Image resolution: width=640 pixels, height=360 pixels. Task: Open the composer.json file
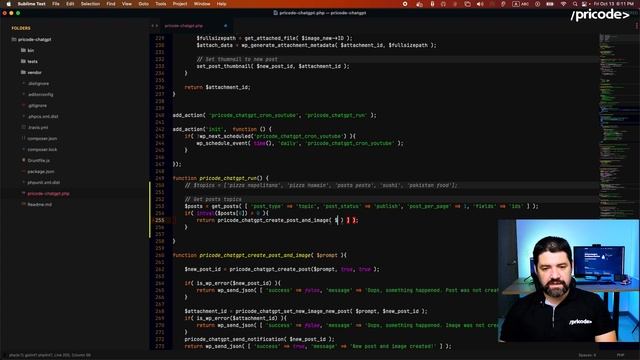pos(42,138)
